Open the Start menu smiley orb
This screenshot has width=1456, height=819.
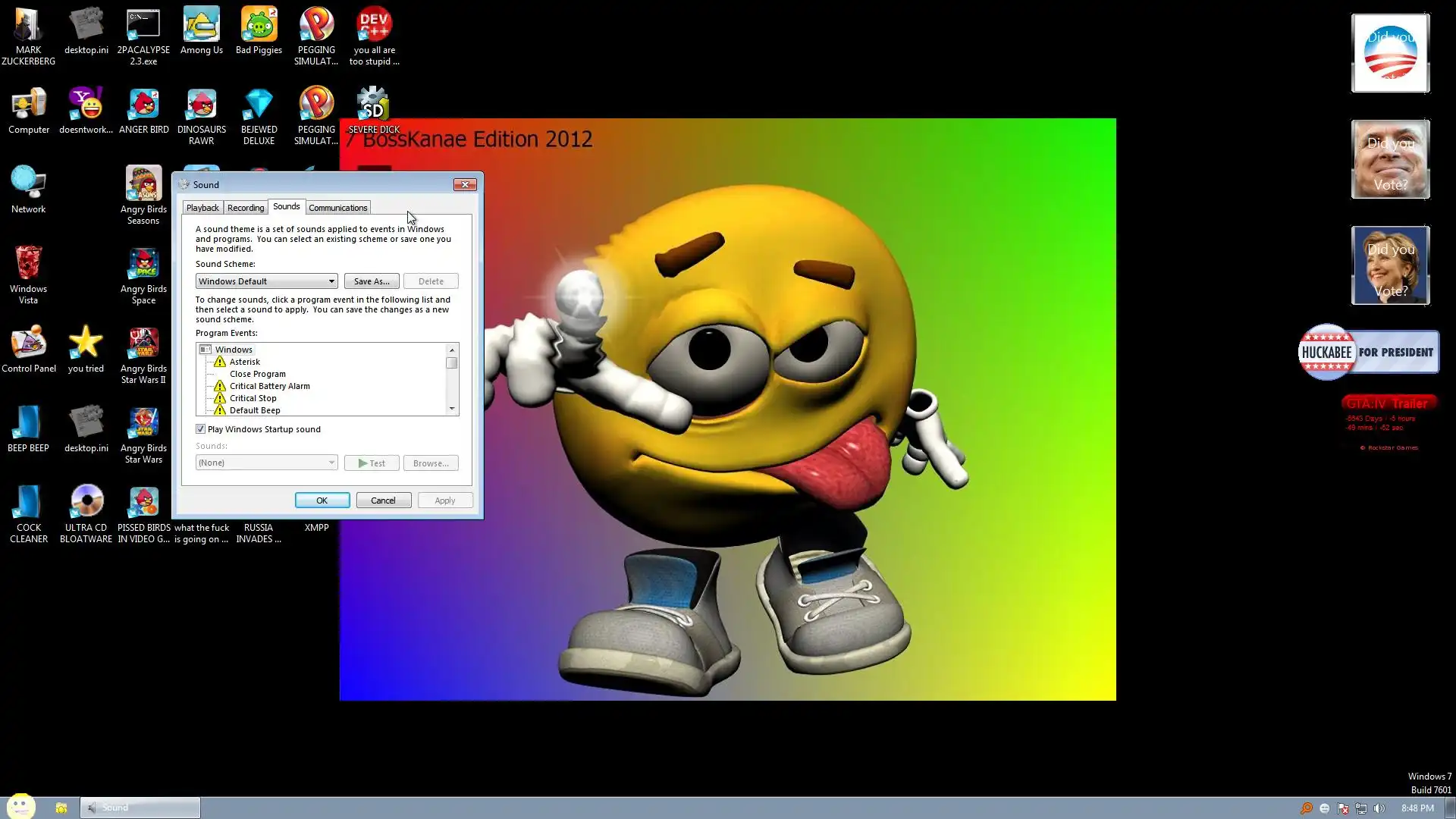tap(20, 805)
